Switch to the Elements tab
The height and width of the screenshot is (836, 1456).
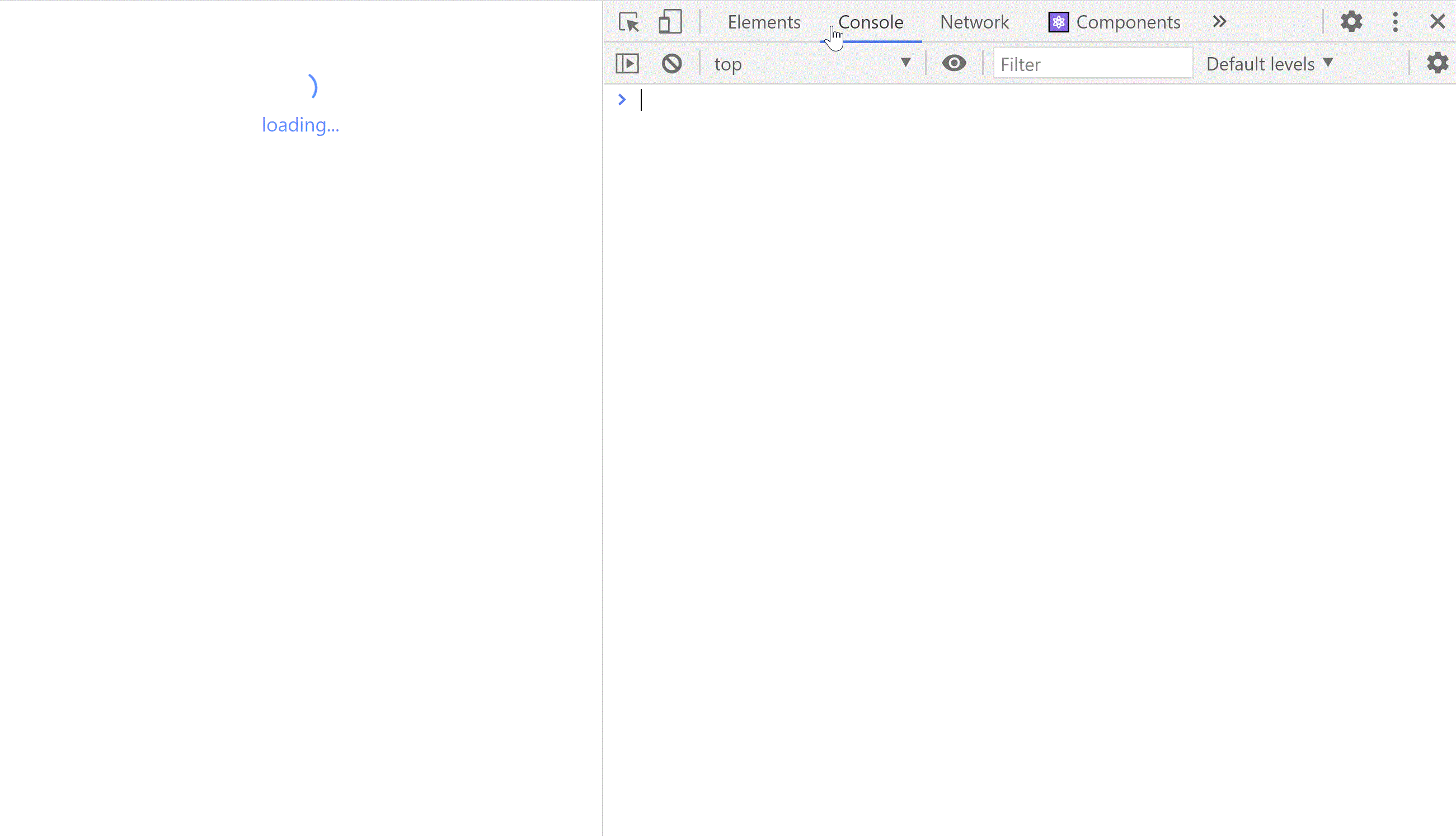pyautogui.click(x=764, y=22)
